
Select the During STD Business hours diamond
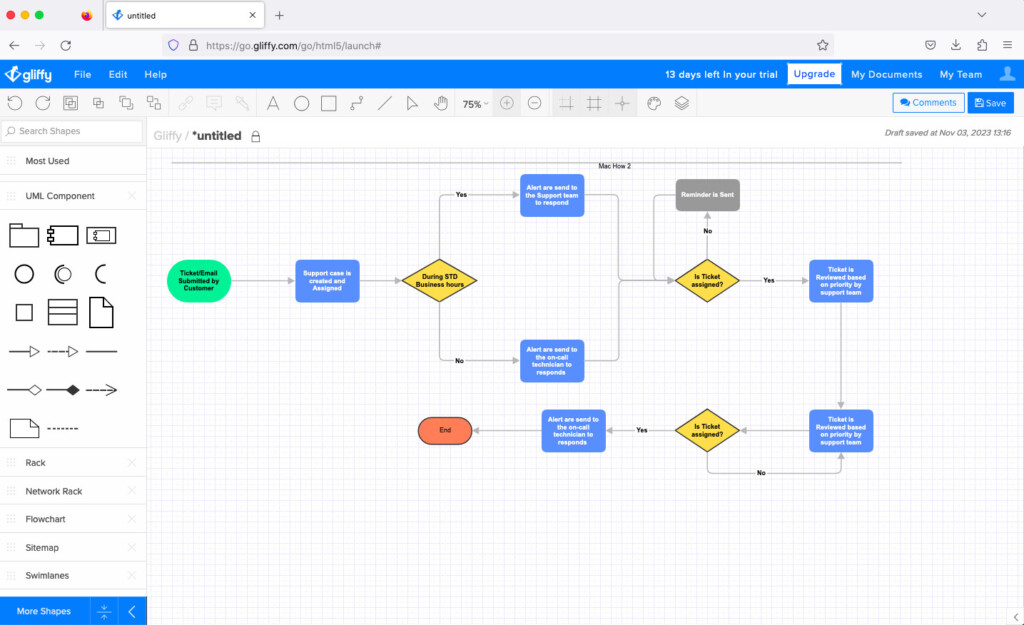click(440, 280)
